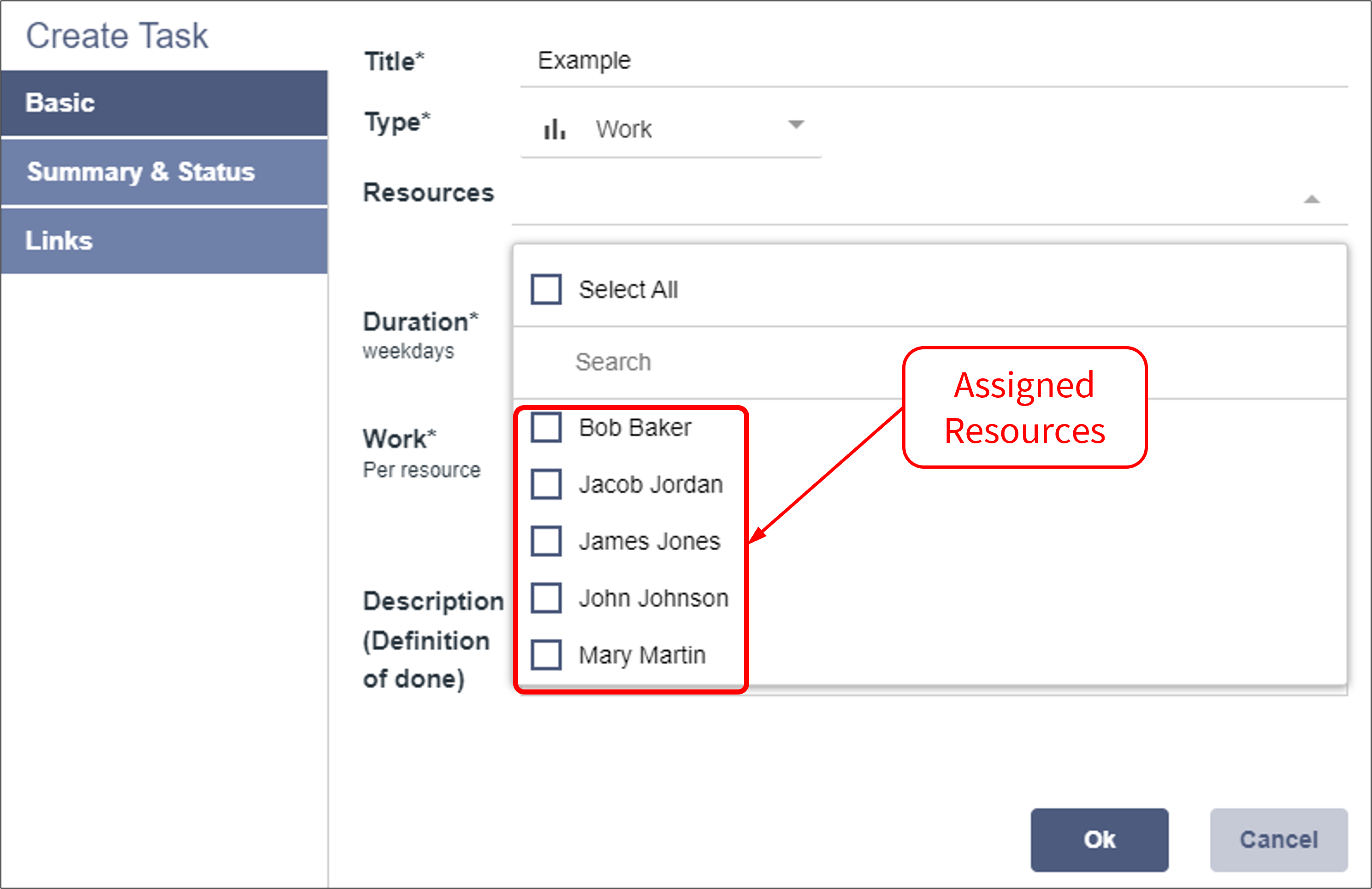The image size is (1372, 889).
Task: Tick the Mary Martin checkbox
Action: [546, 655]
